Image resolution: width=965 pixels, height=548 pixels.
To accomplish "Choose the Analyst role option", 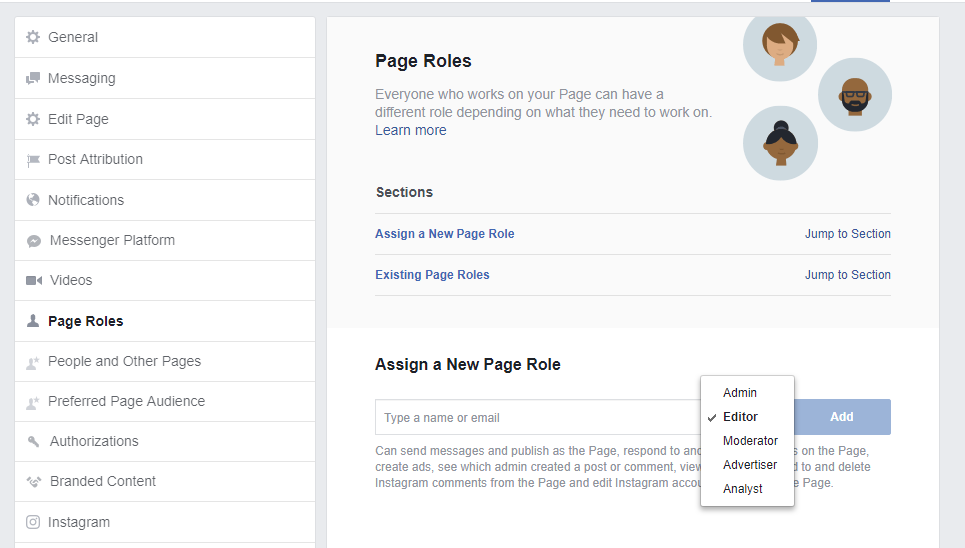I will 743,489.
